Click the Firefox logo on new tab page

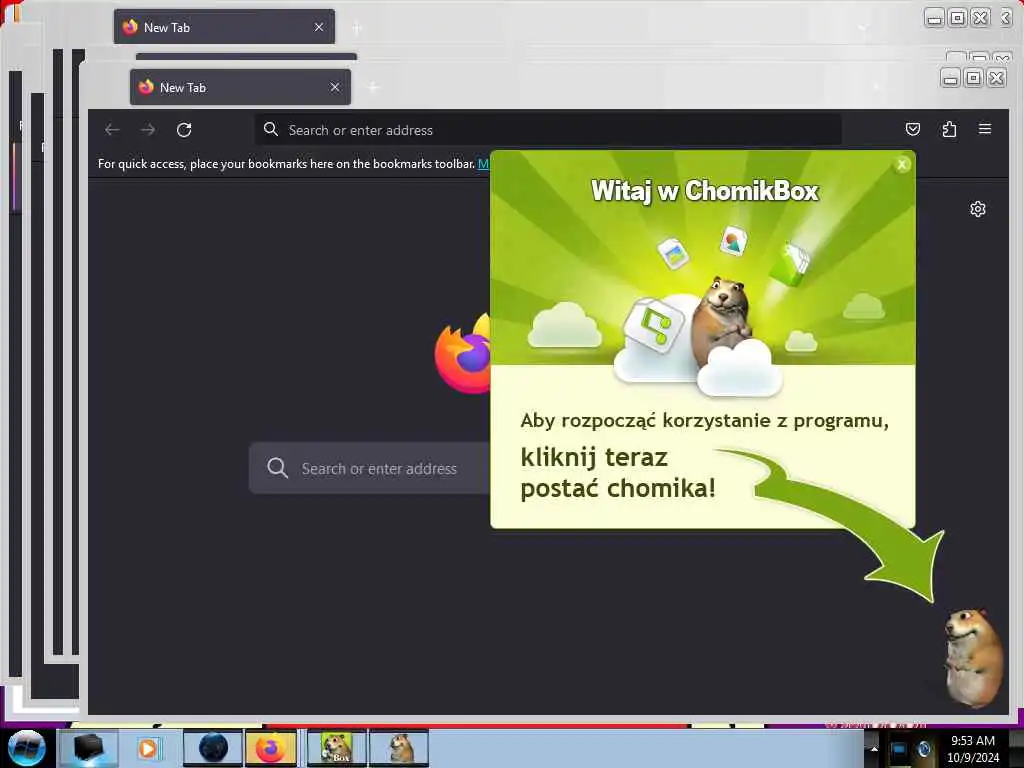tap(463, 353)
